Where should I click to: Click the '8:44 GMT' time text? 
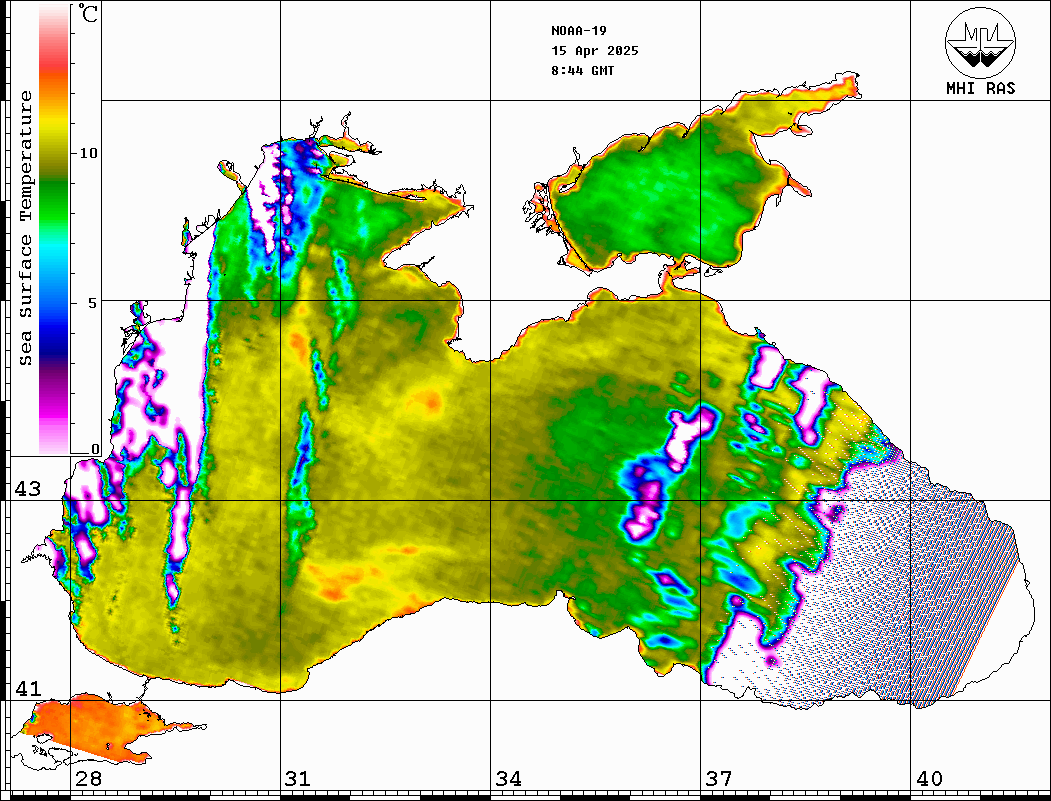point(582,70)
